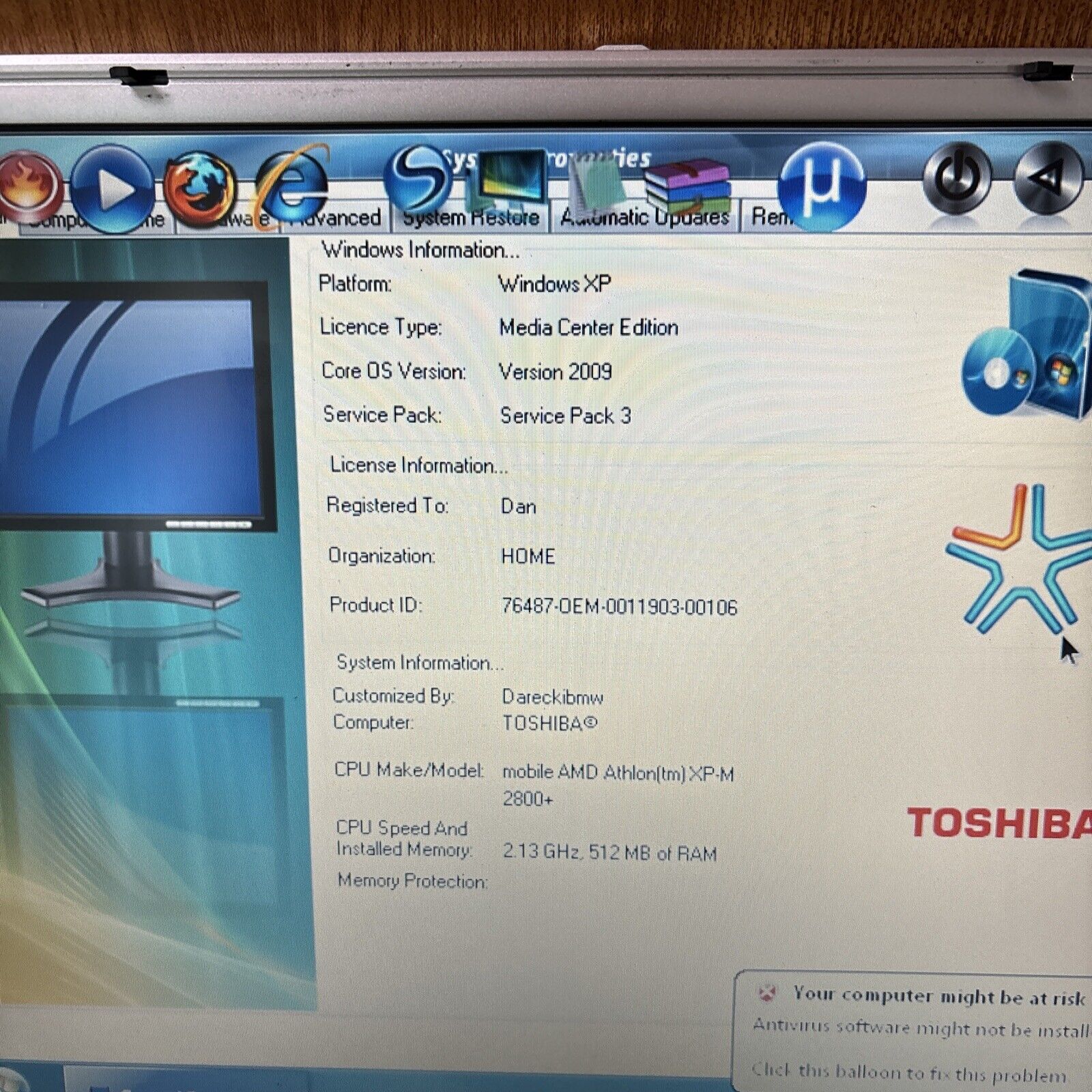Viewport: 1092px width, 1092px height.
Task: Launch uTorrent from the dock
Action: pos(821,184)
